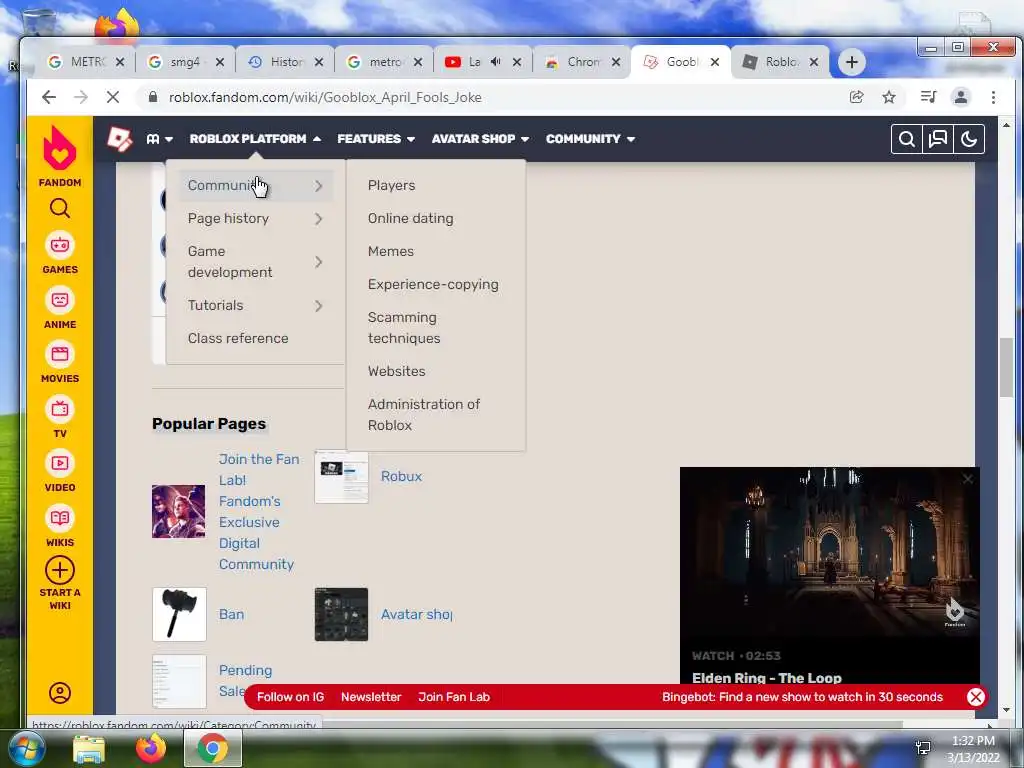Open the Community dropdown in navbar
Screen dimensions: 1024x768
coord(590,139)
